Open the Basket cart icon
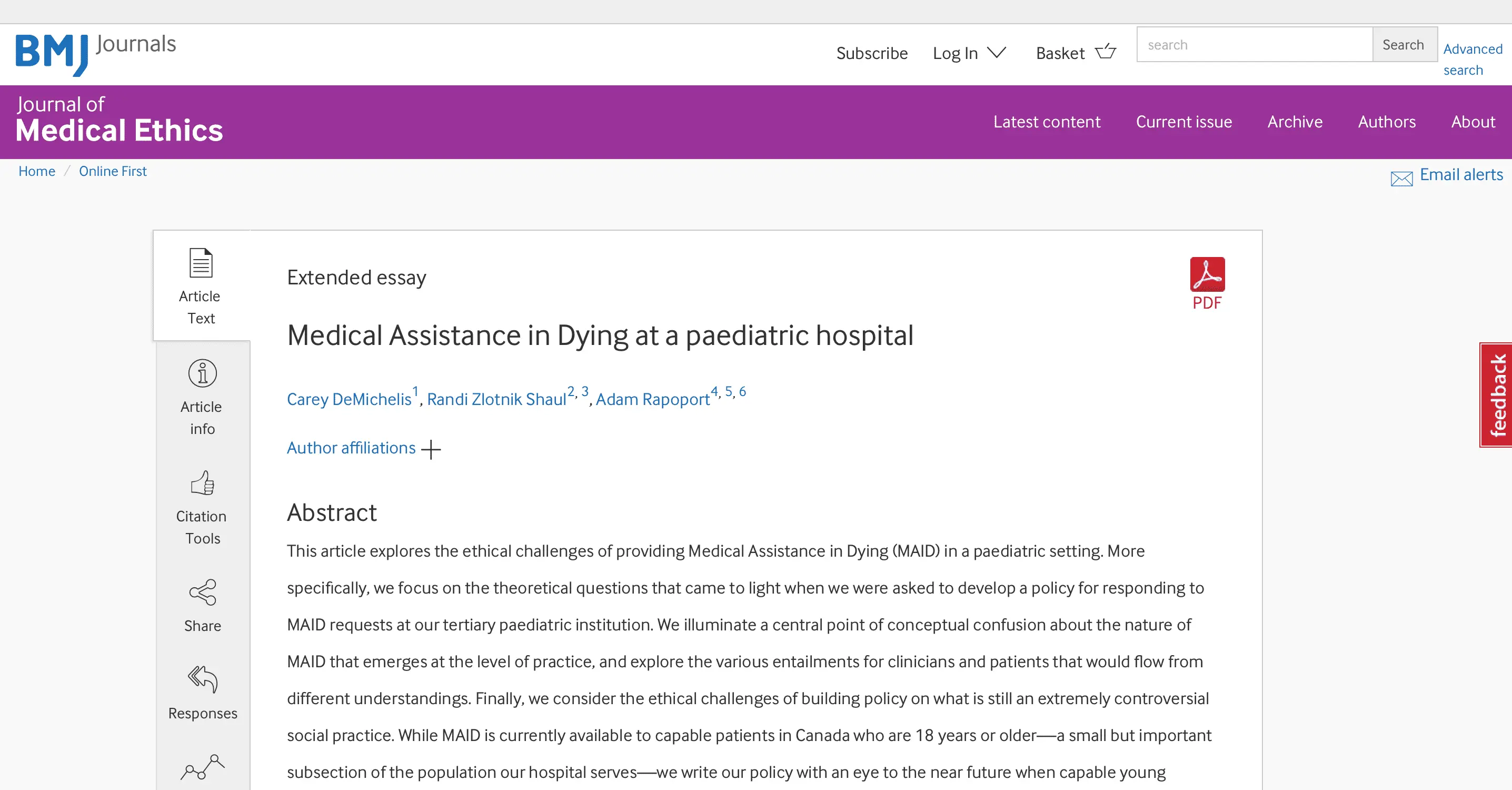 coord(1106,52)
